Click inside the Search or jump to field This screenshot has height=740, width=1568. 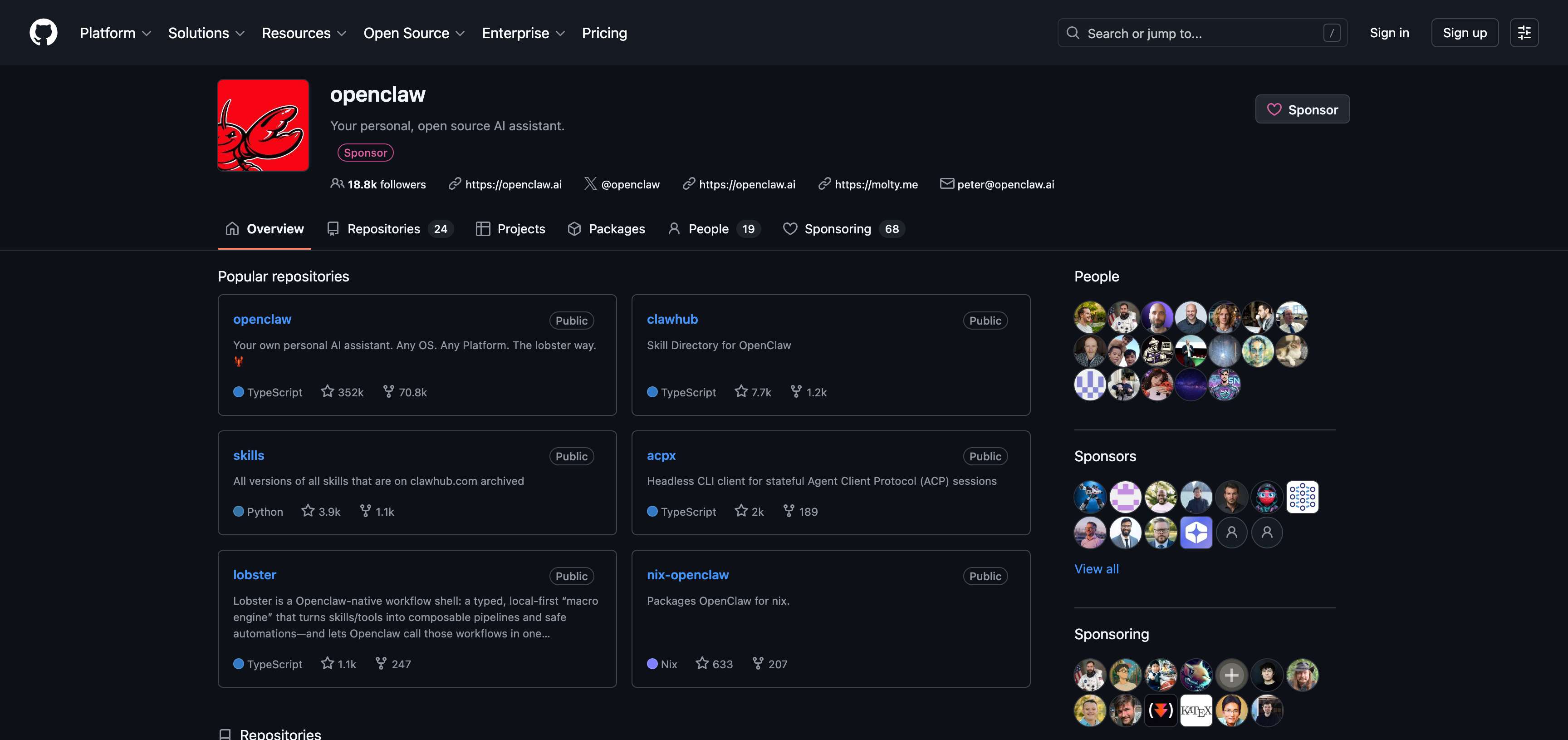[1187, 32]
